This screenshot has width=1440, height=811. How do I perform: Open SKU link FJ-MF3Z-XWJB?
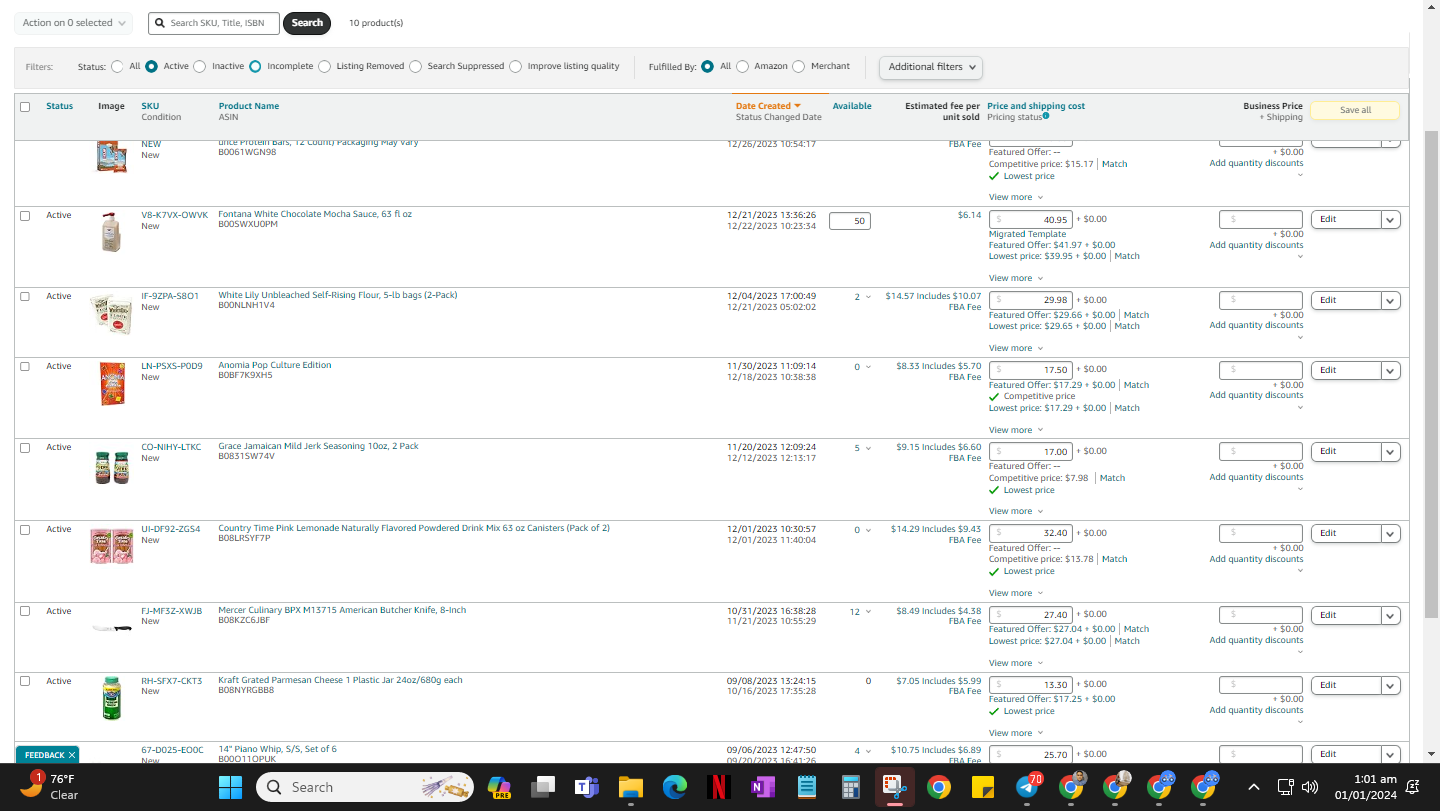point(171,611)
